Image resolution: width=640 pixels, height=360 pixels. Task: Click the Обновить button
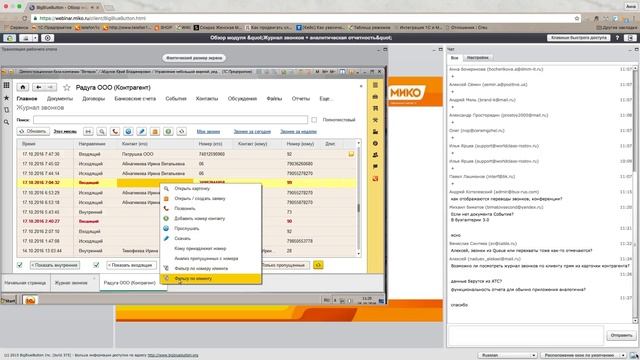(x=33, y=131)
